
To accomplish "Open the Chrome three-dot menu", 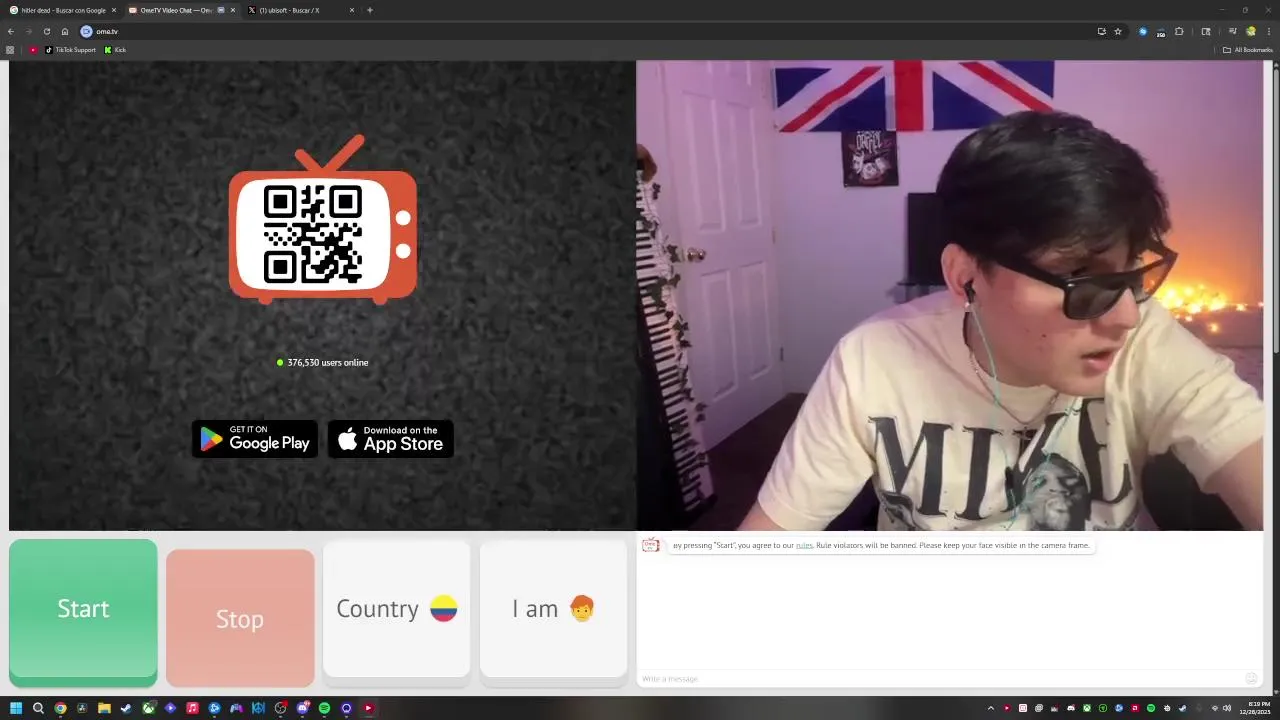I will pyautogui.click(x=1269, y=31).
